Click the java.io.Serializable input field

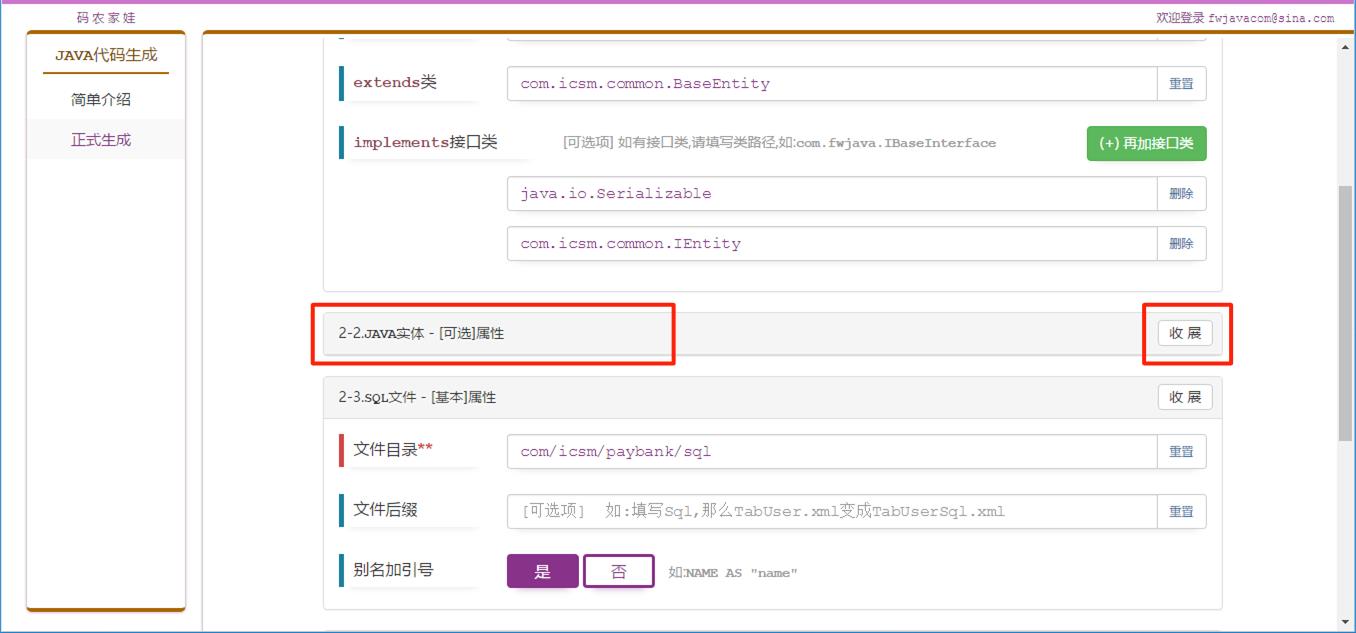click(831, 194)
